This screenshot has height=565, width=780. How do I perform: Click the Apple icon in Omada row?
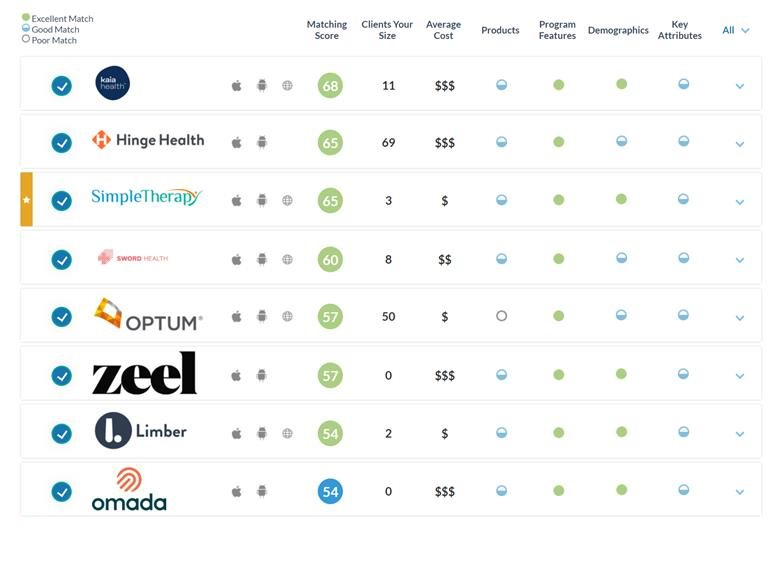(237, 492)
